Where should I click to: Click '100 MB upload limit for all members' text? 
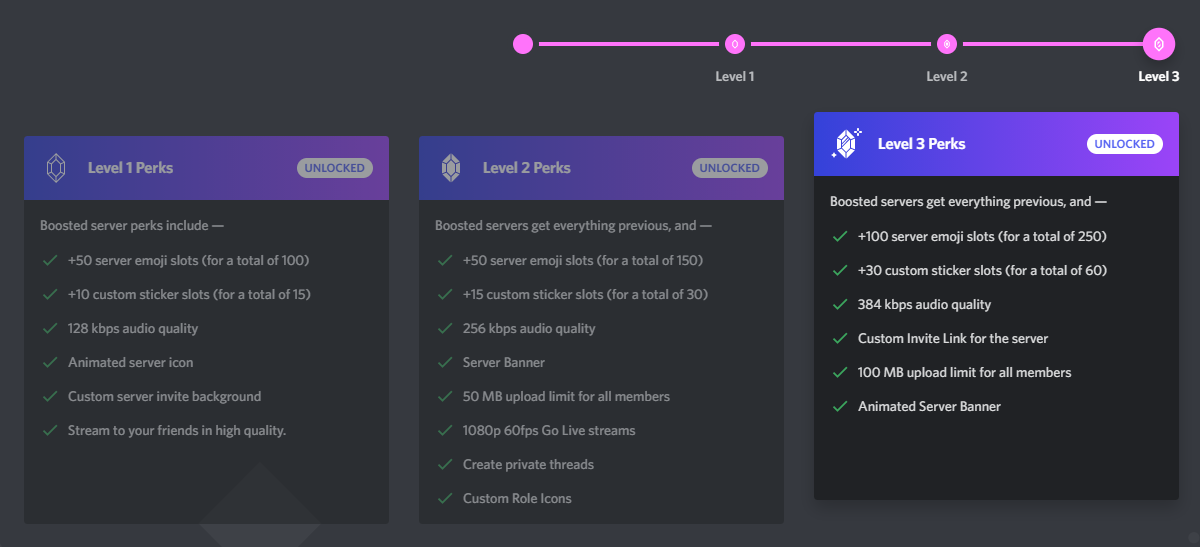click(x=965, y=372)
